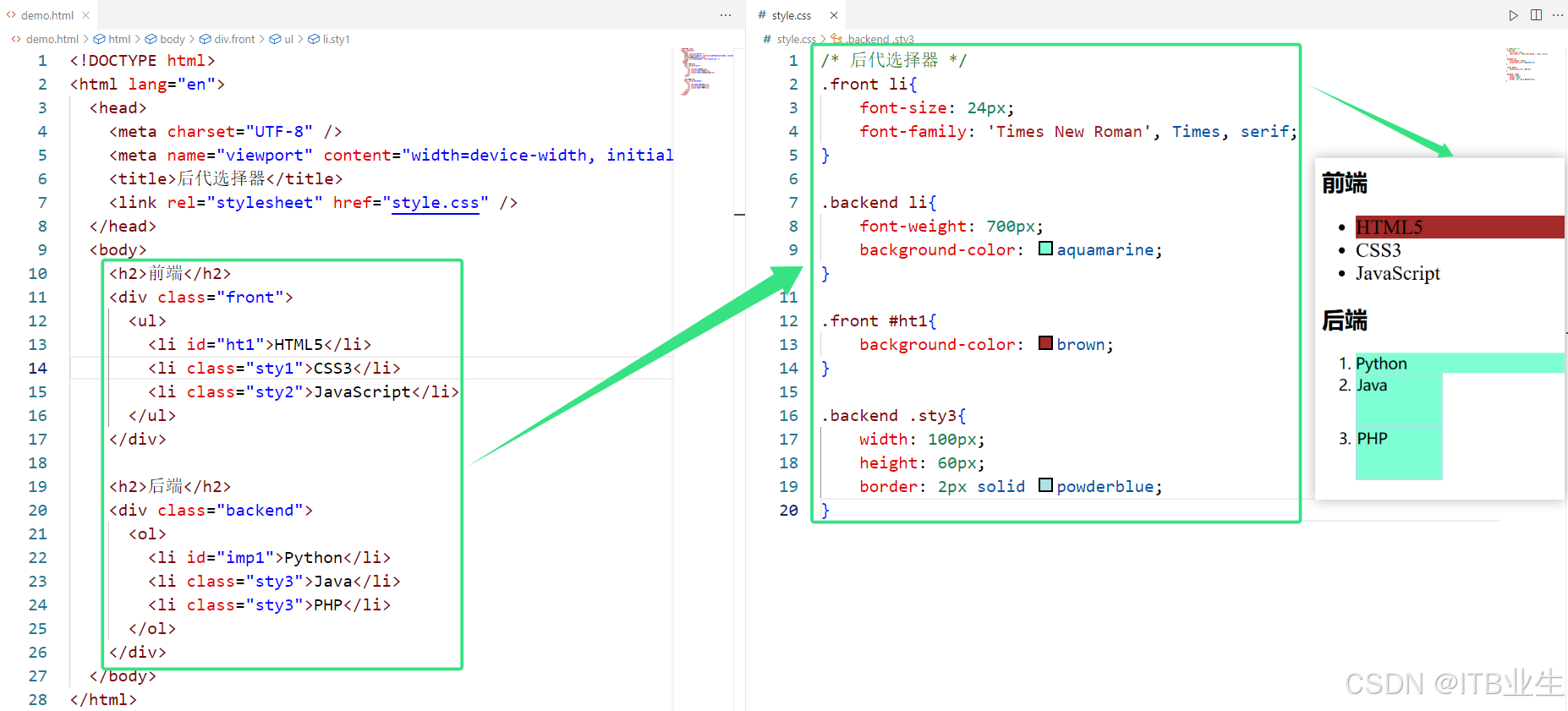
Task: Click the li id="imp1" Python line
Action: pyautogui.click(x=269, y=558)
